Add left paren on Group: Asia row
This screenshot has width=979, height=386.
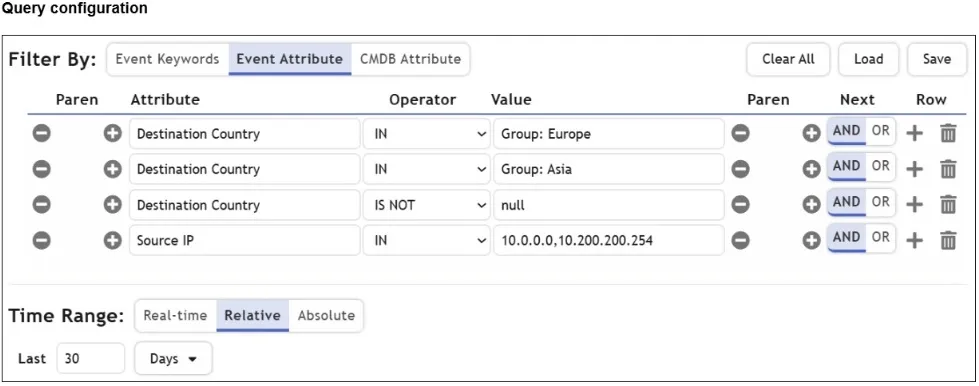click(112, 169)
